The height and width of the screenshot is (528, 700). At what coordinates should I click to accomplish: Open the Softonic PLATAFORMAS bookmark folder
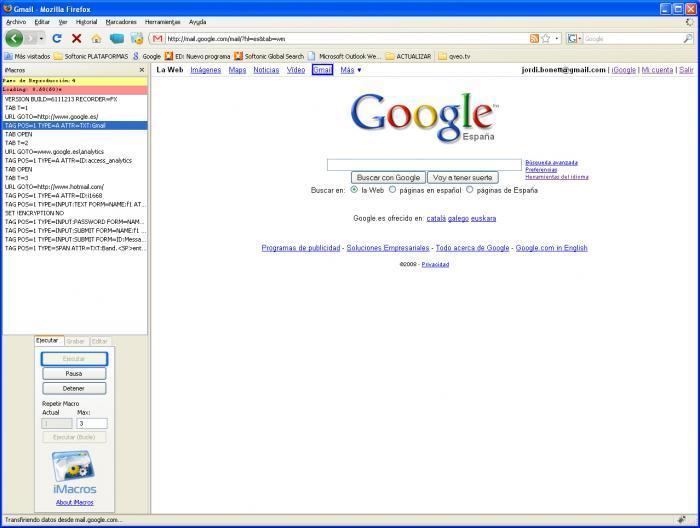point(91,56)
